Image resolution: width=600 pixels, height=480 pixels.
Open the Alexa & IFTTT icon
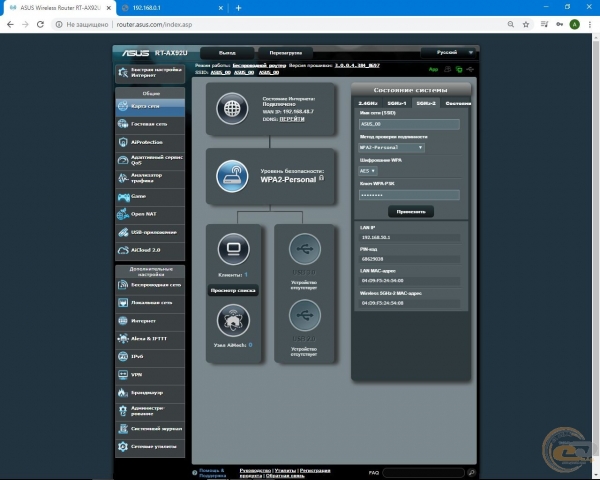point(123,338)
